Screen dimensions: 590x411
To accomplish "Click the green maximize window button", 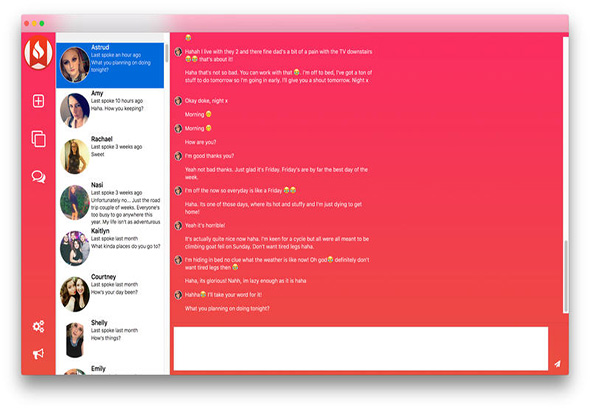I will (42, 23).
